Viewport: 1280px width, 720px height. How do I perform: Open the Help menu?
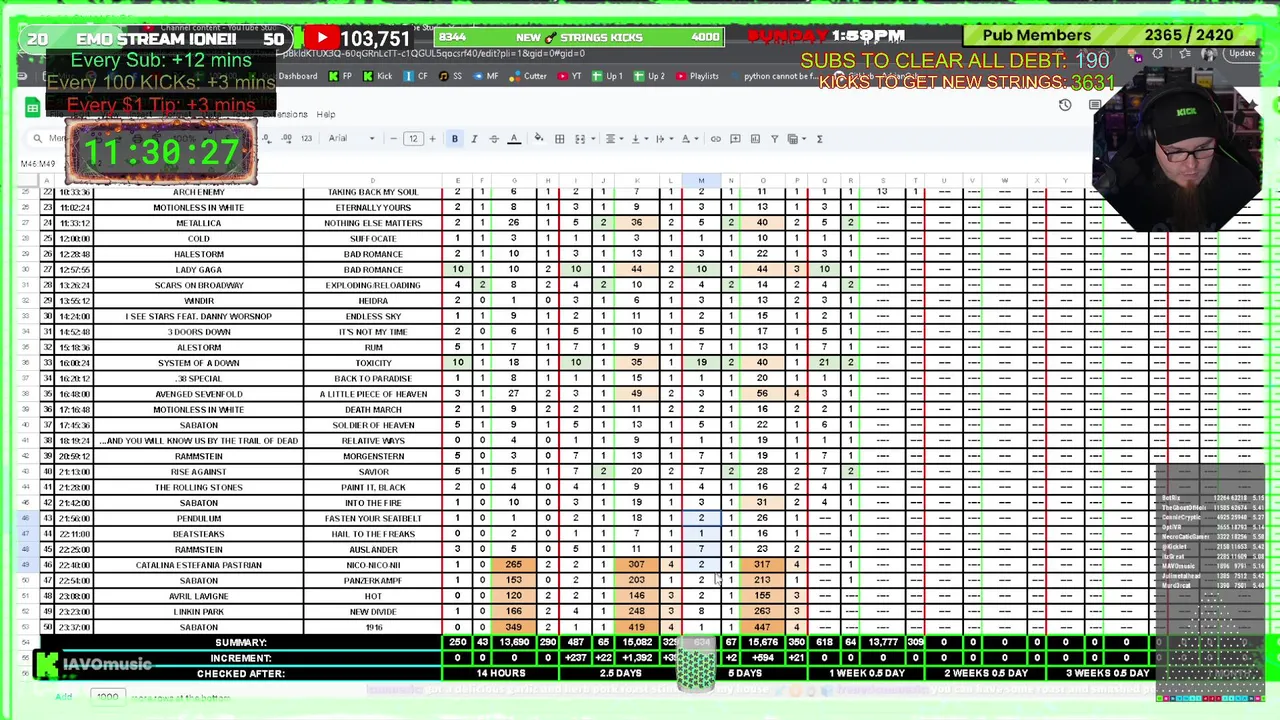326,114
